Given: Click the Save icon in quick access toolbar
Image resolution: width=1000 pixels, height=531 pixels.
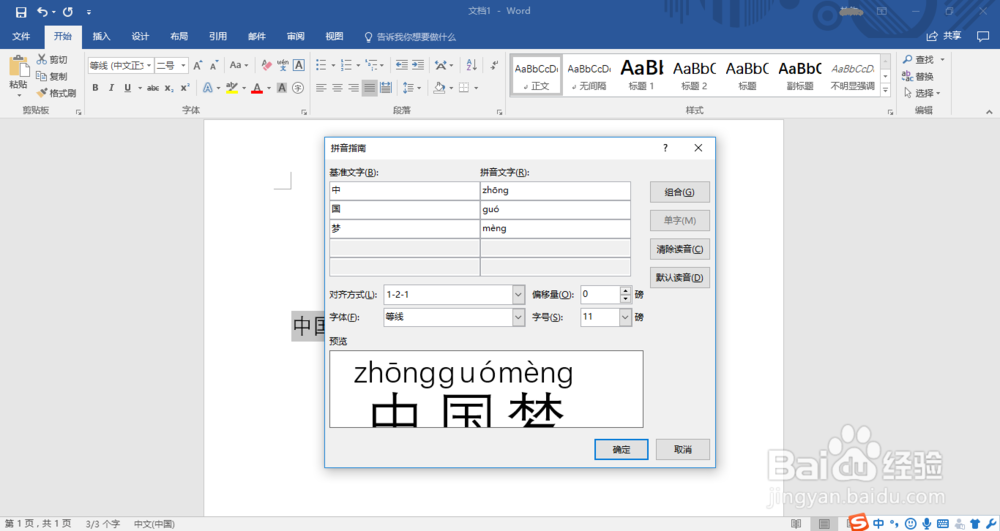Looking at the screenshot, I should click(21, 11).
